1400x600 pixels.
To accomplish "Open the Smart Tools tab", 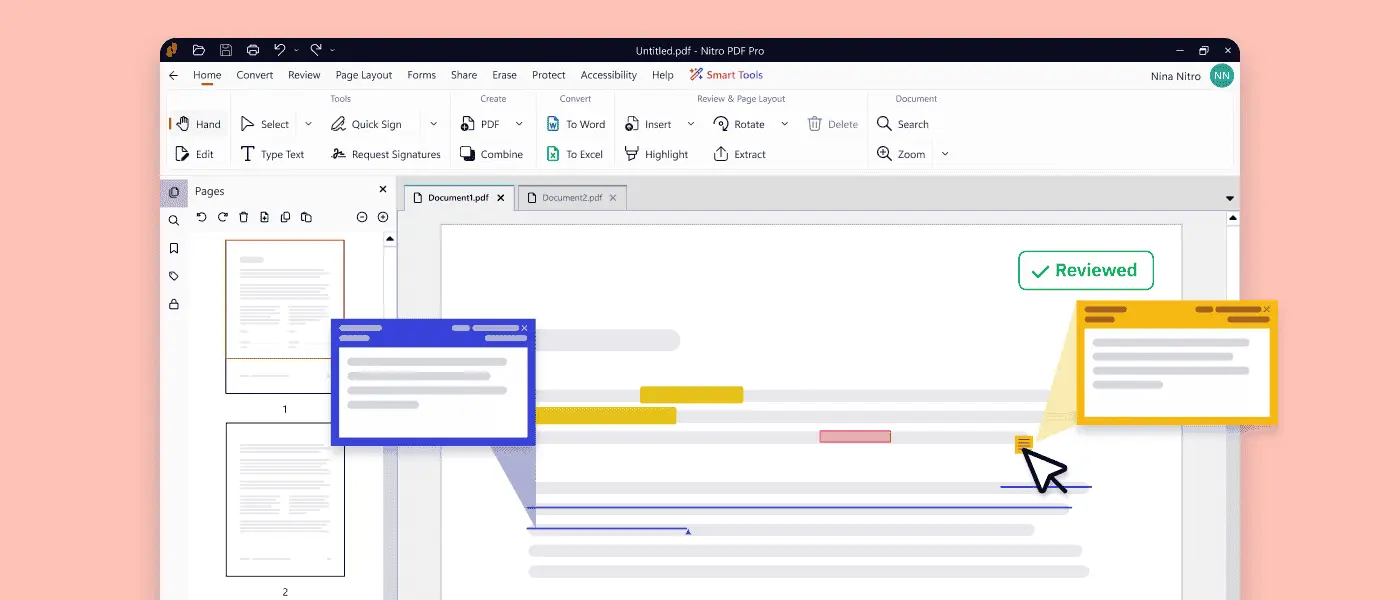I will click(x=727, y=75).
